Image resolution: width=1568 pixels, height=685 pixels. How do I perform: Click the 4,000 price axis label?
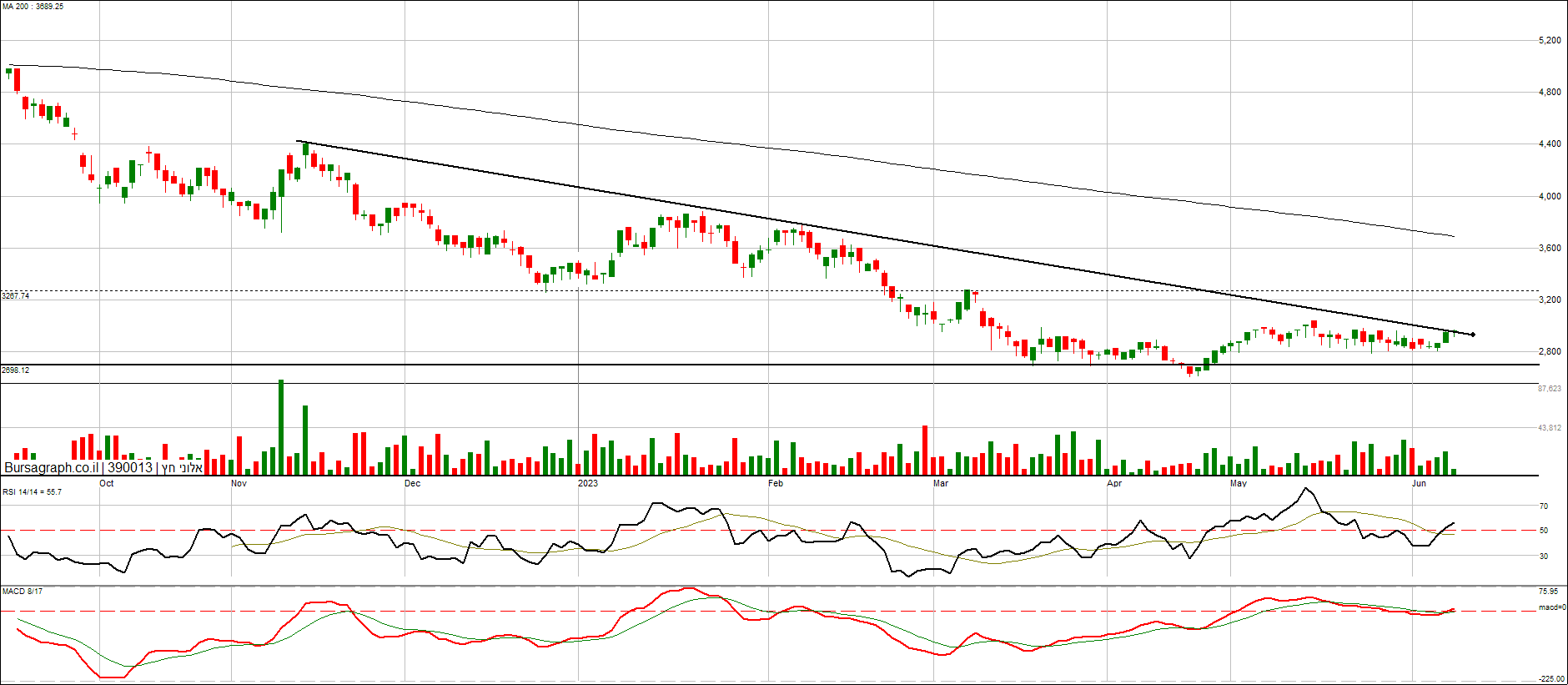(1550, 196)
